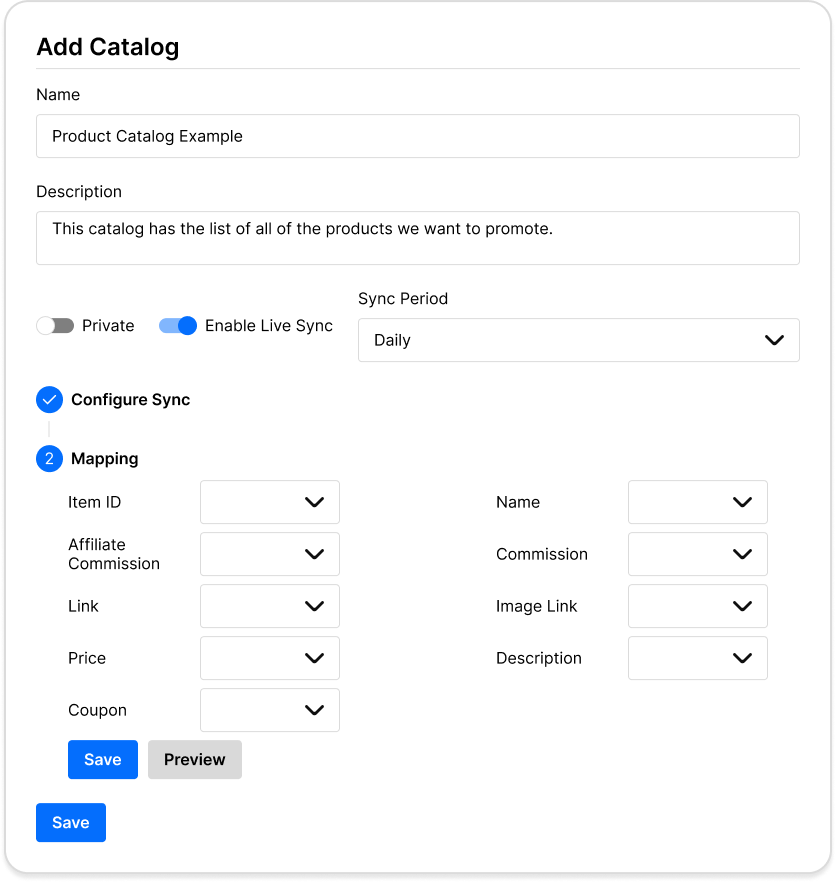Click the Configure Sync checkmark step icon
The image size is (836, 883).
(x=49, y=400)
